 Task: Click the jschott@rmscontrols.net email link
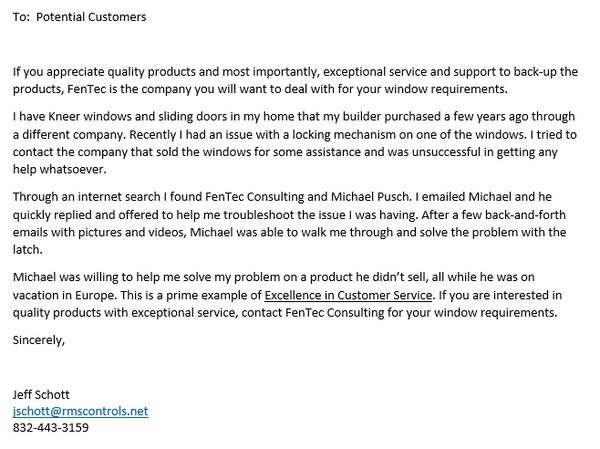point(80,411)
